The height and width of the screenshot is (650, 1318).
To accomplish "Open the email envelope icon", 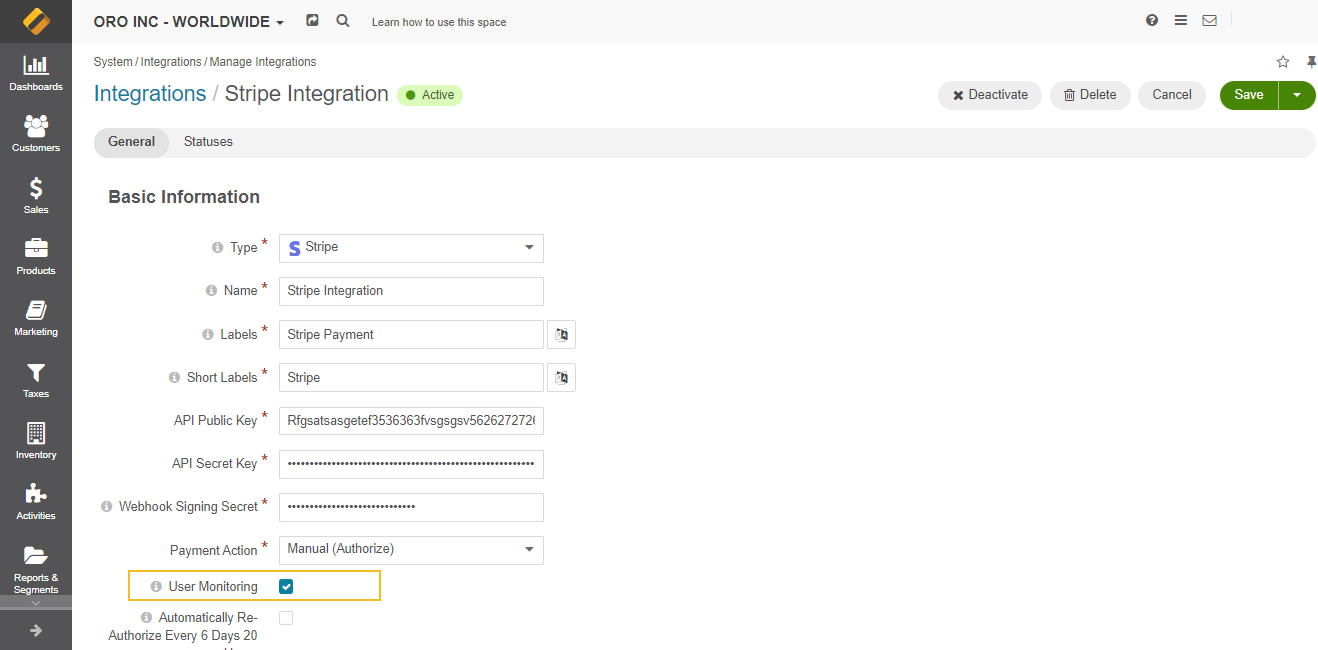I will 1210,20.
